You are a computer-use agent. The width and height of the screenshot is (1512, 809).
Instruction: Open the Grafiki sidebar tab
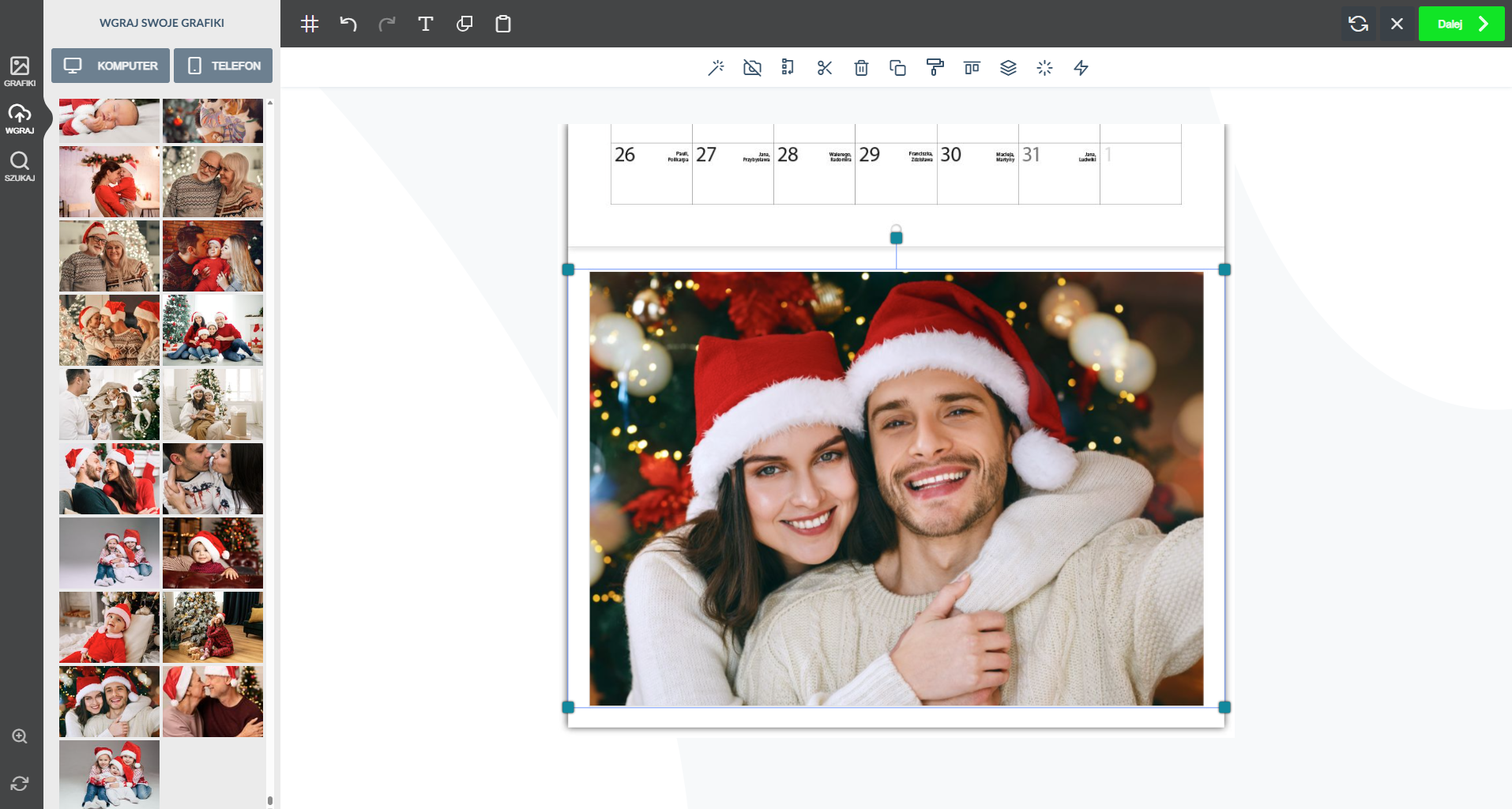20,71
